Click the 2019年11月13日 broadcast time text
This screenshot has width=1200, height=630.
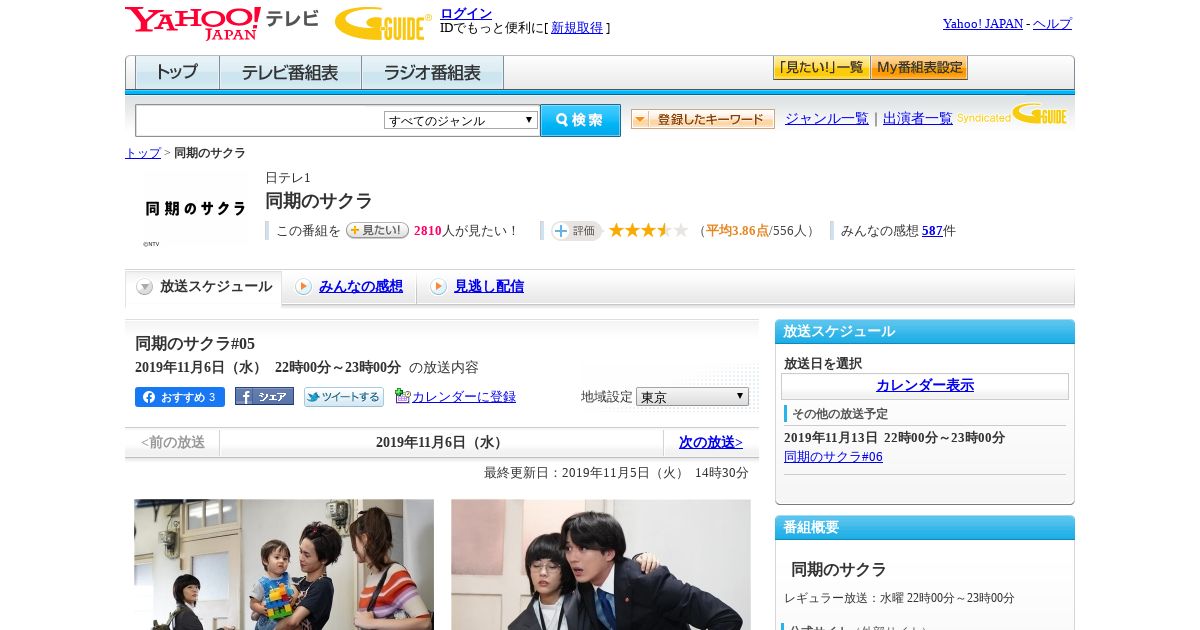[x=894, y=438]
